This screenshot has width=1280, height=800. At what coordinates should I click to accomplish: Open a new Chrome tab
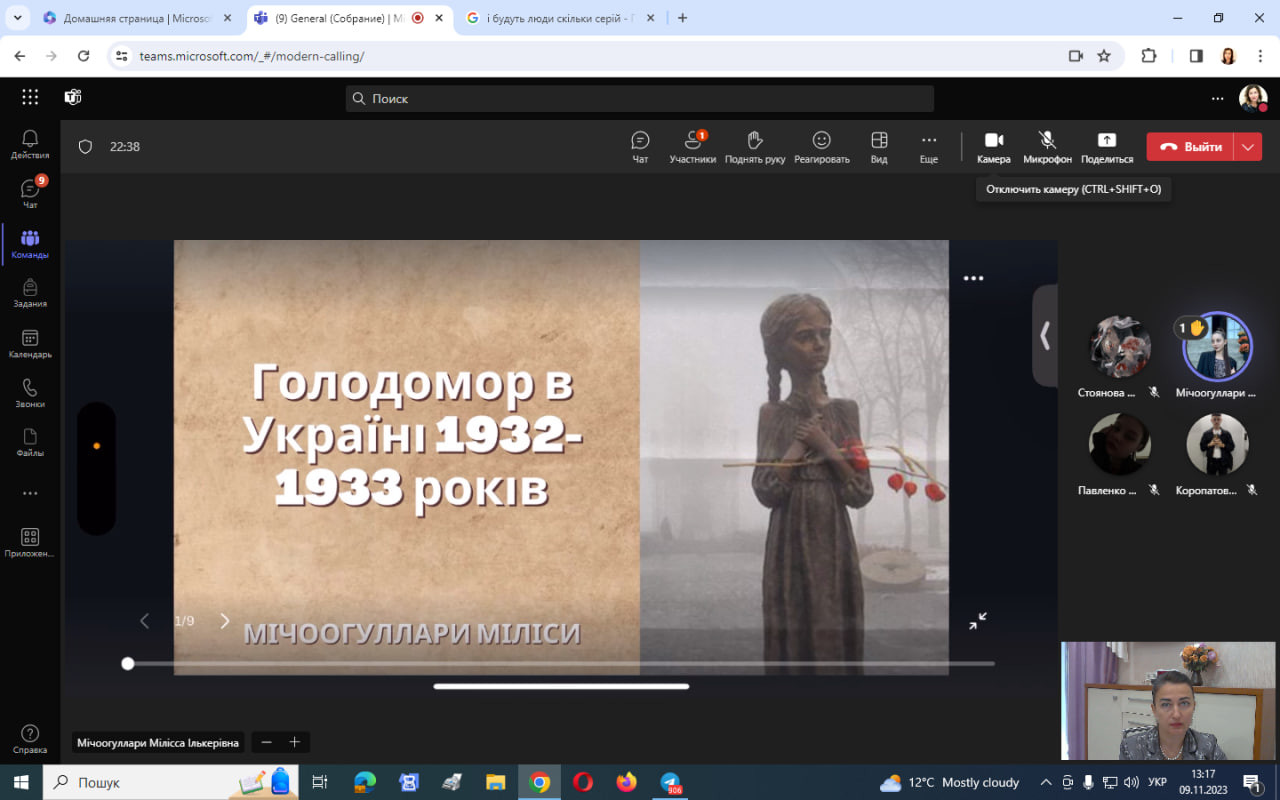(x=683, y=18)
